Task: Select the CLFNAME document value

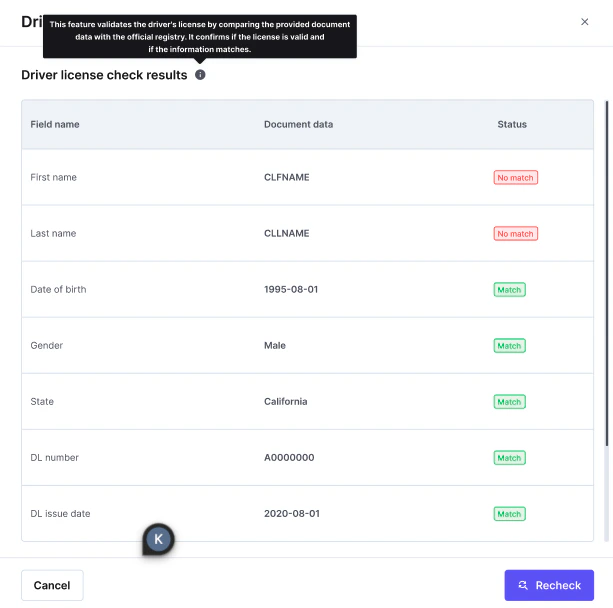Action: pyautogui.click(x=287, y=177)
